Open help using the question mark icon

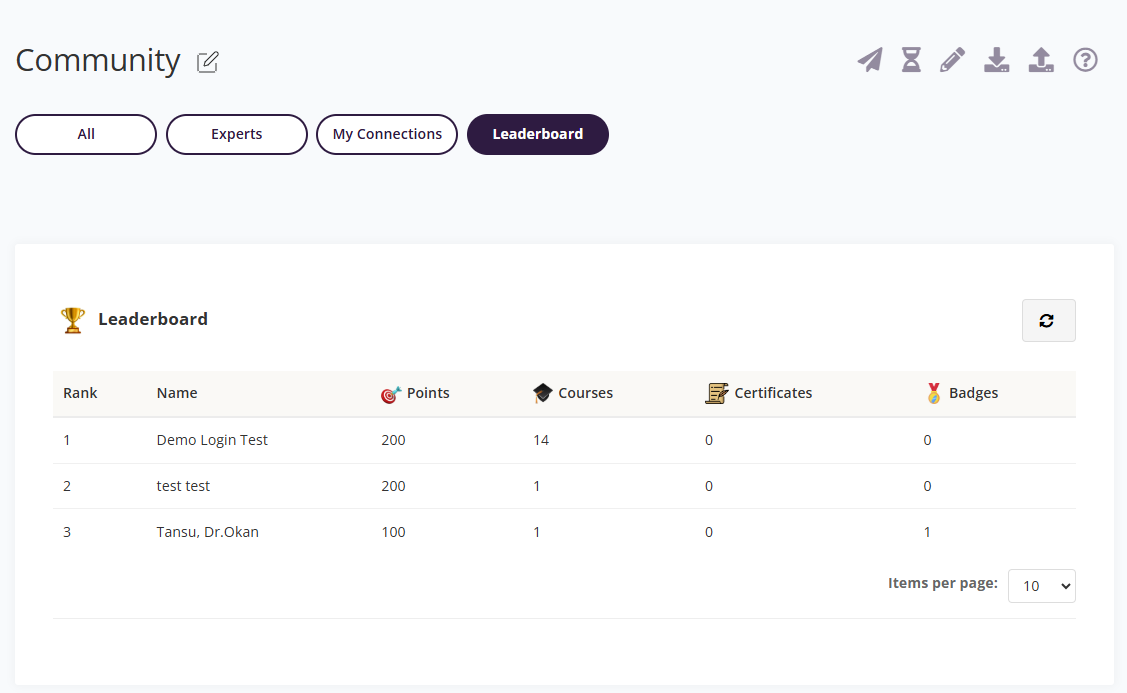coord(1085,60)
